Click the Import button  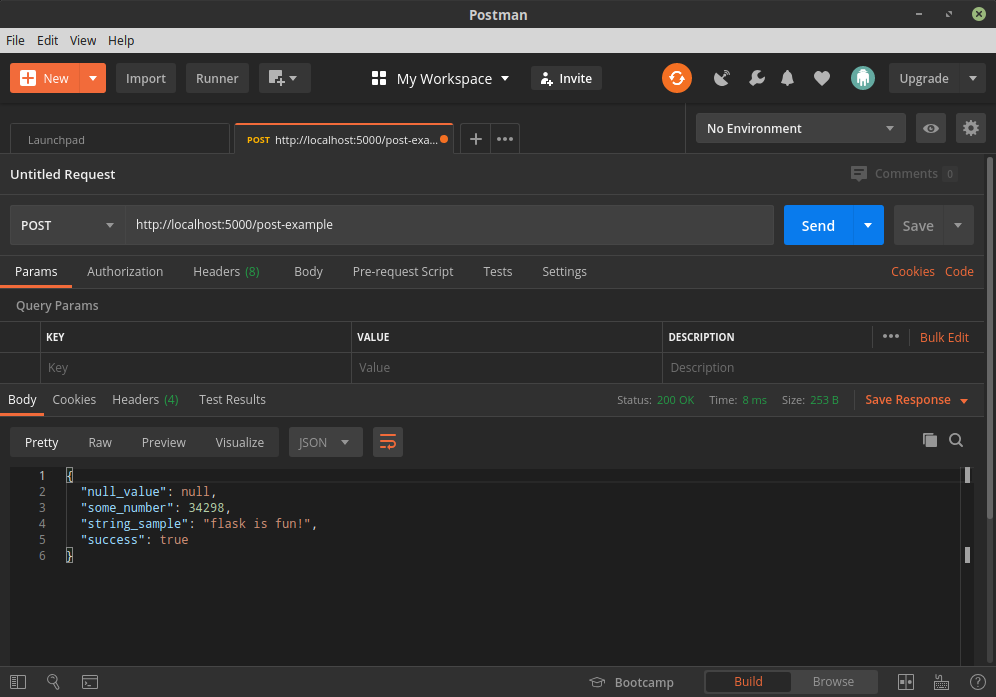coord(145,78)
